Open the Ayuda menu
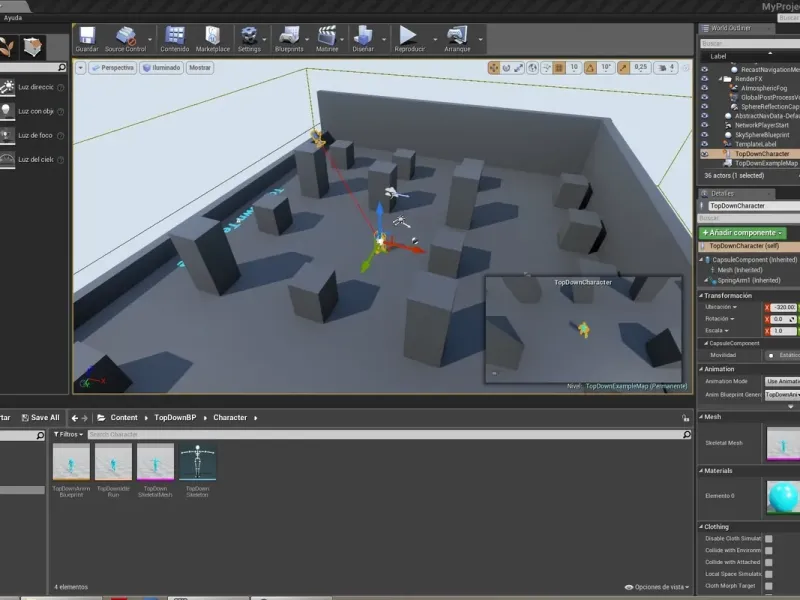Viewport: 800px width, 600px height. (13, 18)
